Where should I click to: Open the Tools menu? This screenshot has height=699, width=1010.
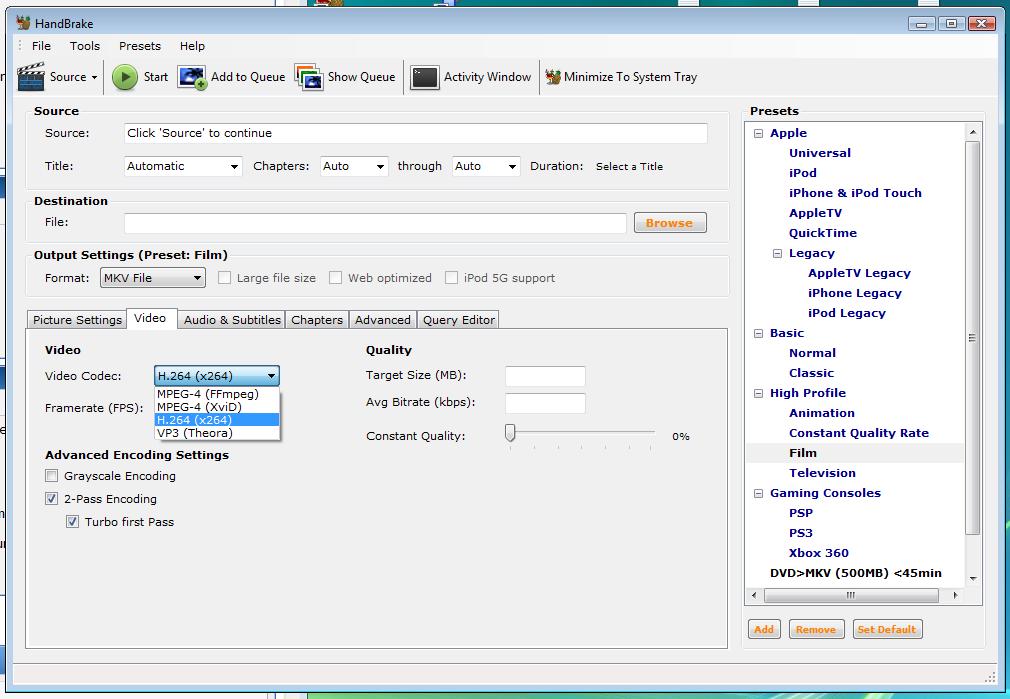coord(85,46)
